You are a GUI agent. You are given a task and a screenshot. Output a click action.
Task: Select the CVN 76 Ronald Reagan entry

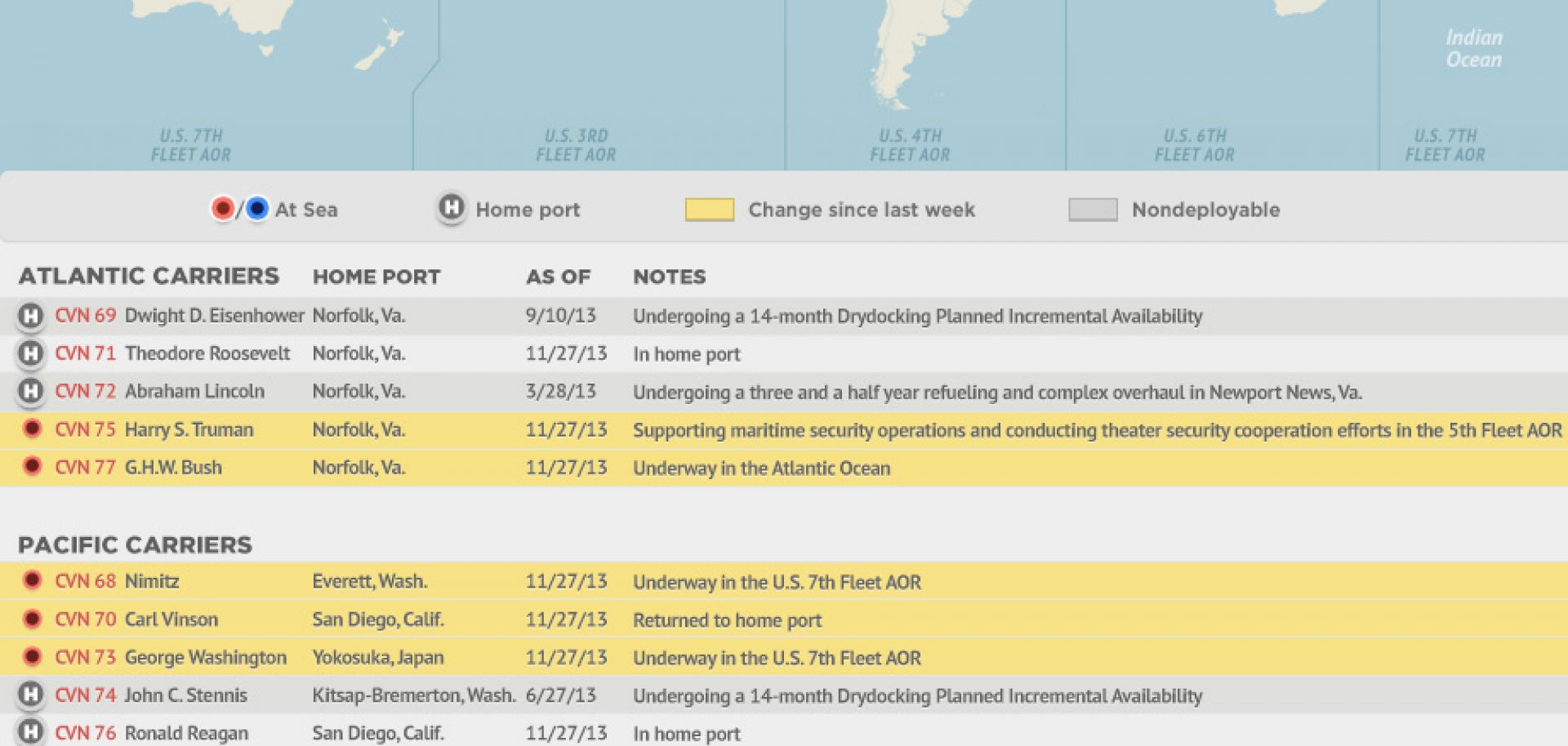click(151, 733)
